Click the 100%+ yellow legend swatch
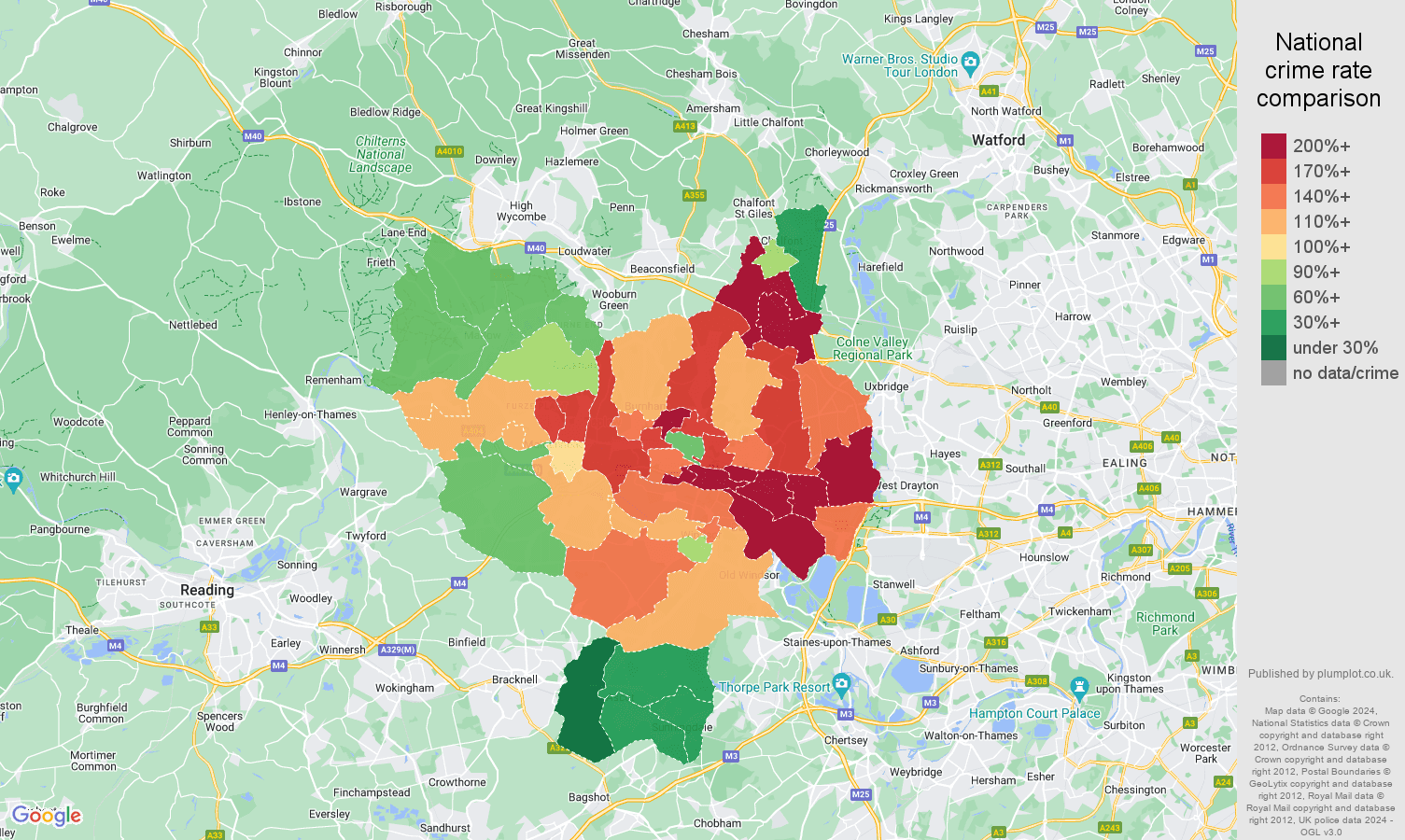The image size is (1405, 840). click(x=1273, y=246)
